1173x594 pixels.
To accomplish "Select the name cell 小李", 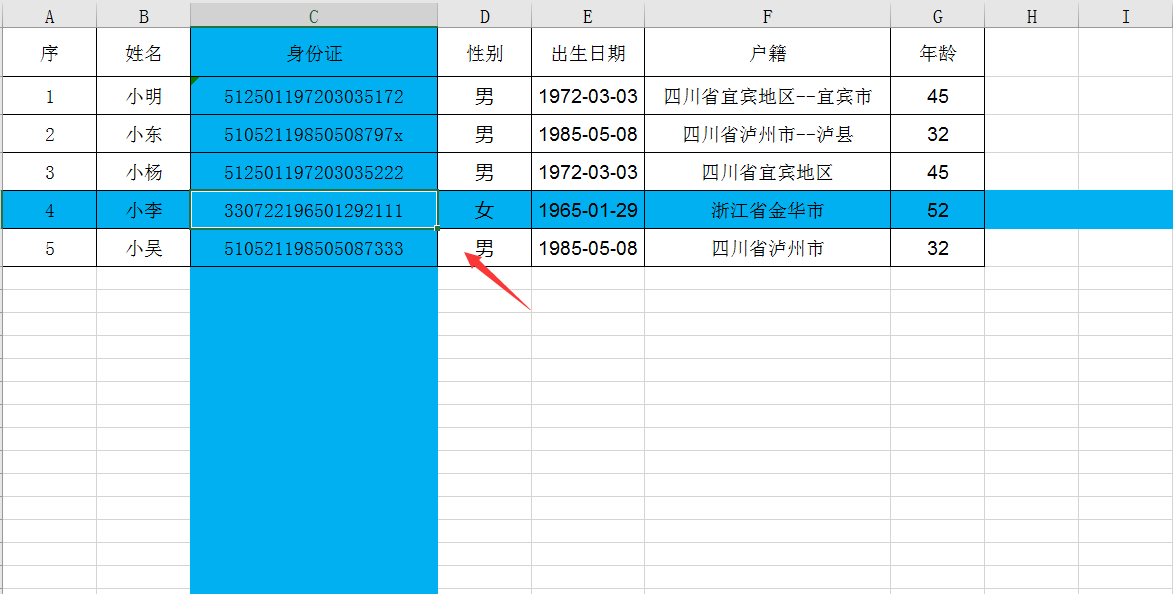I will (144, 210).
